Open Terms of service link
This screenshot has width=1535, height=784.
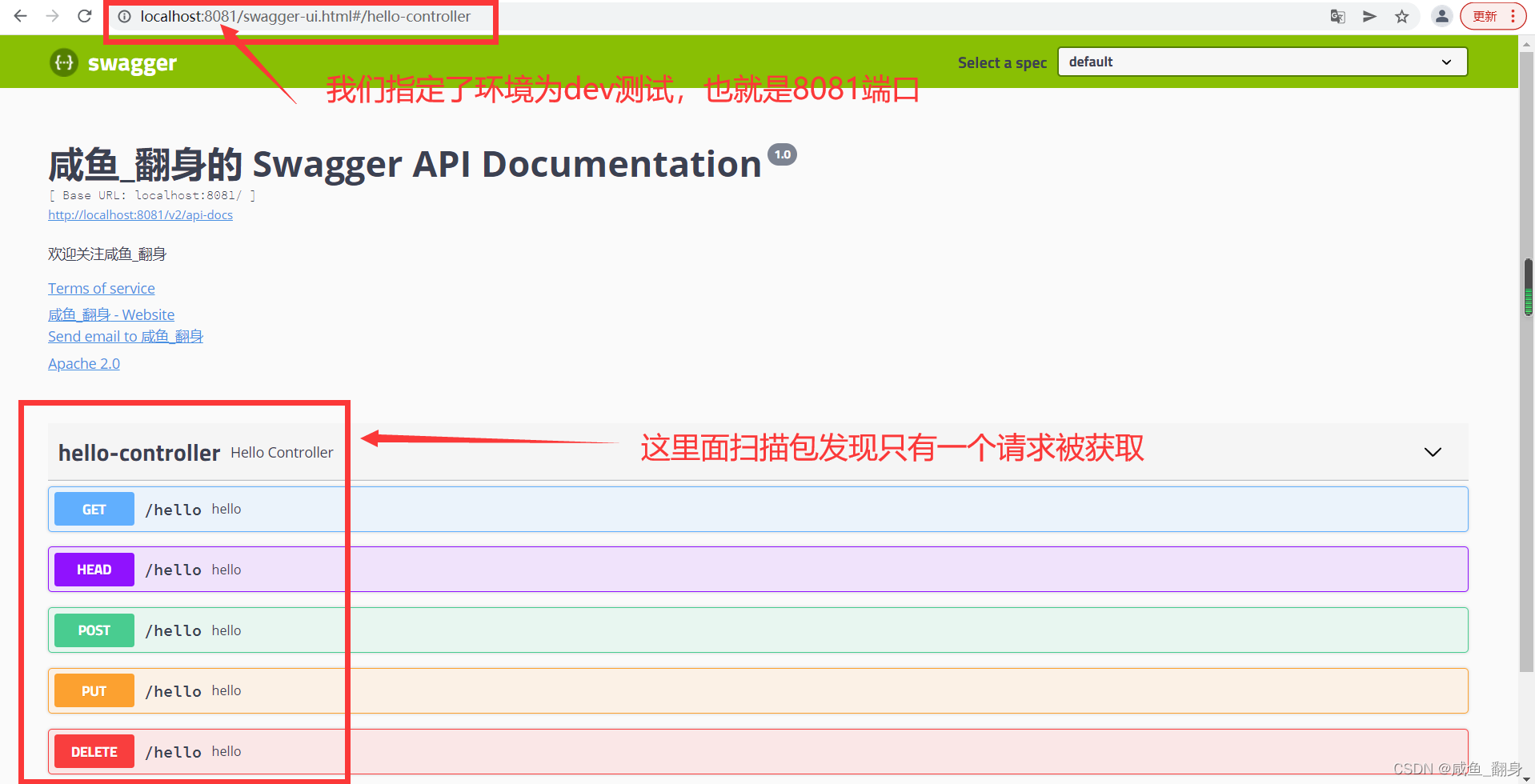coord(102,288)
